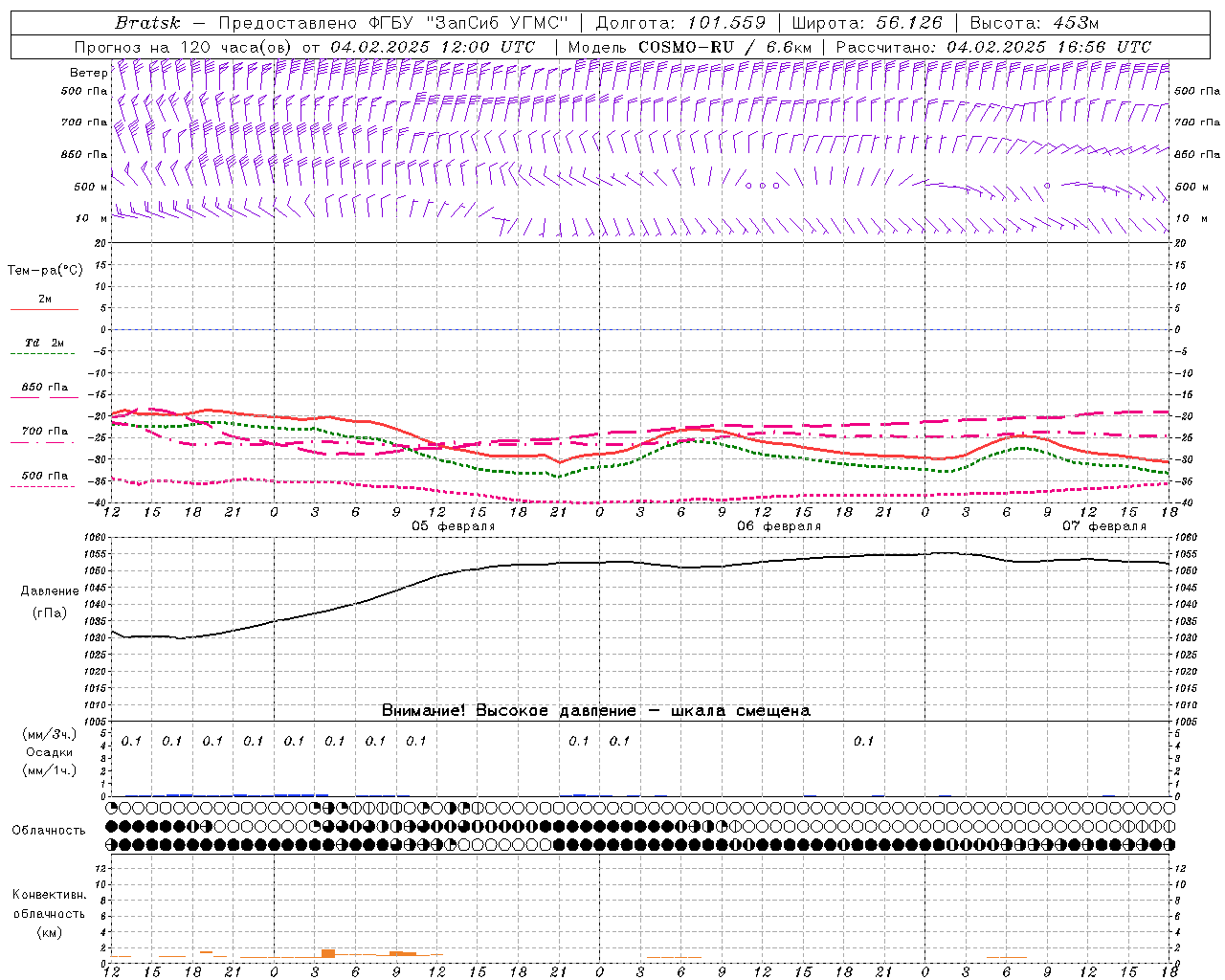This screenshot has height=980, width=1225.
Task: Click the Bratsk station title
Action: pos(147,23)
